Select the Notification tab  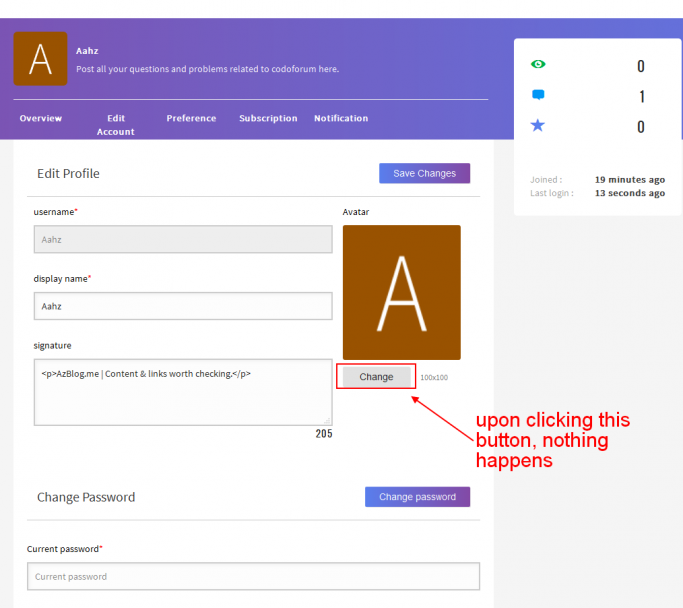[341, 118]
